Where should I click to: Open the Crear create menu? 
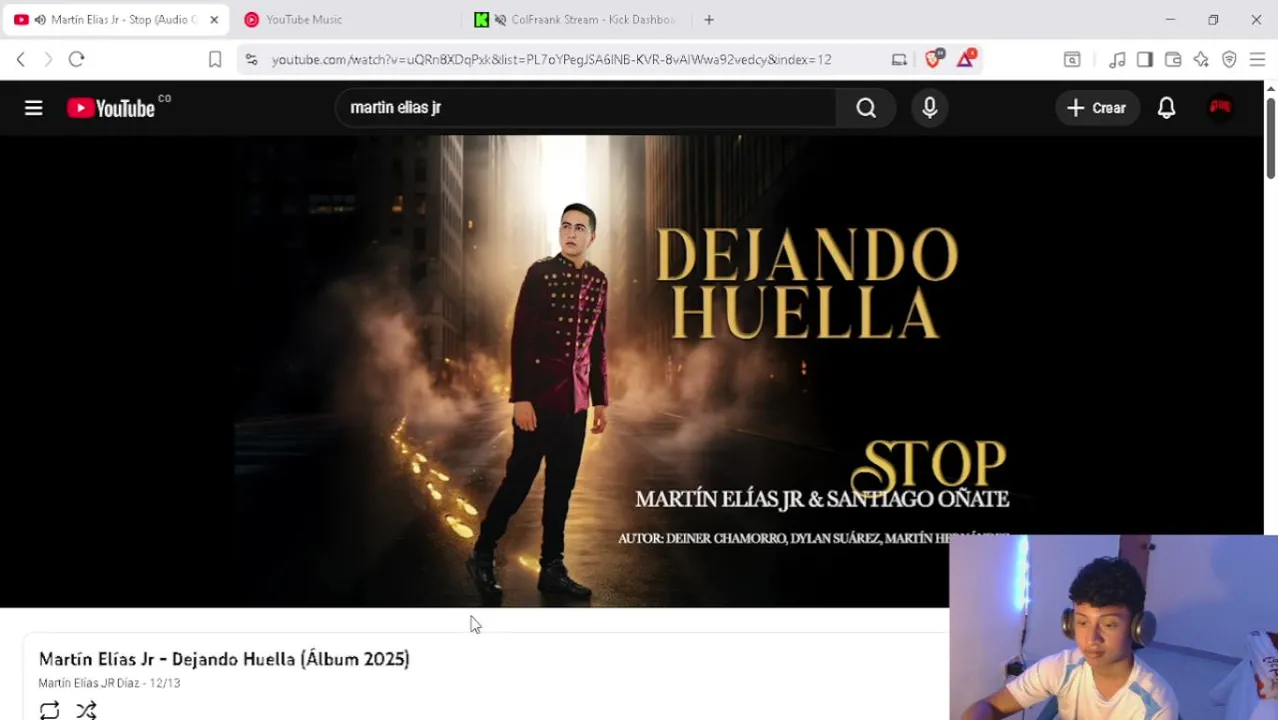click(1097, 108)
